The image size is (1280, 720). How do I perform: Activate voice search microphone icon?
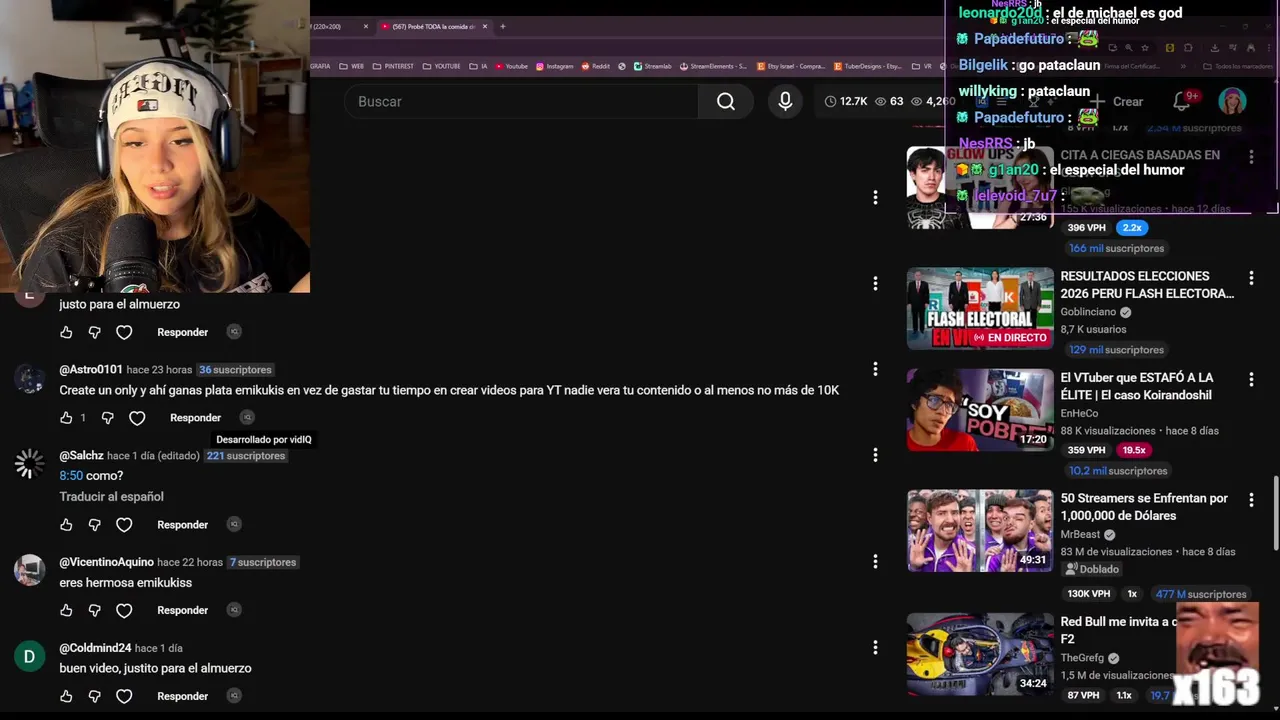(x=785, y=101)
